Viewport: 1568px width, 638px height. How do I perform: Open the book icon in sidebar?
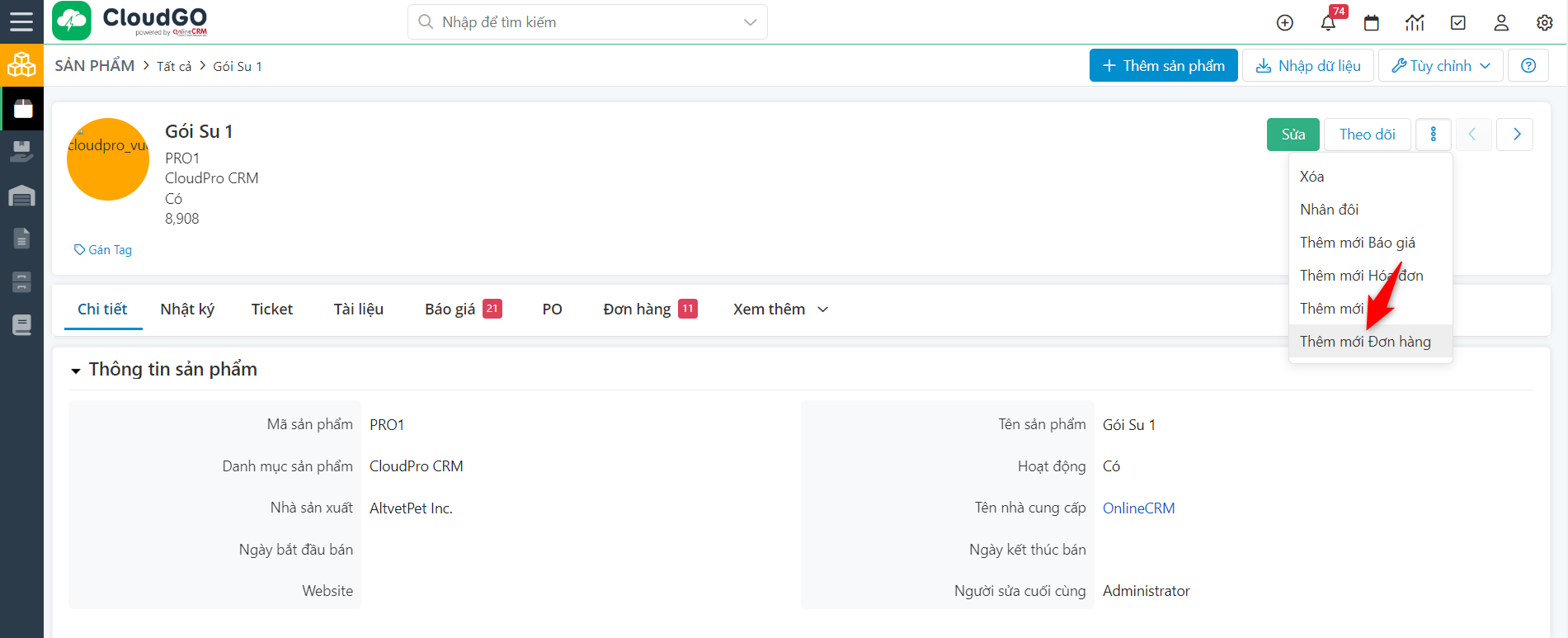click(21, 325)
